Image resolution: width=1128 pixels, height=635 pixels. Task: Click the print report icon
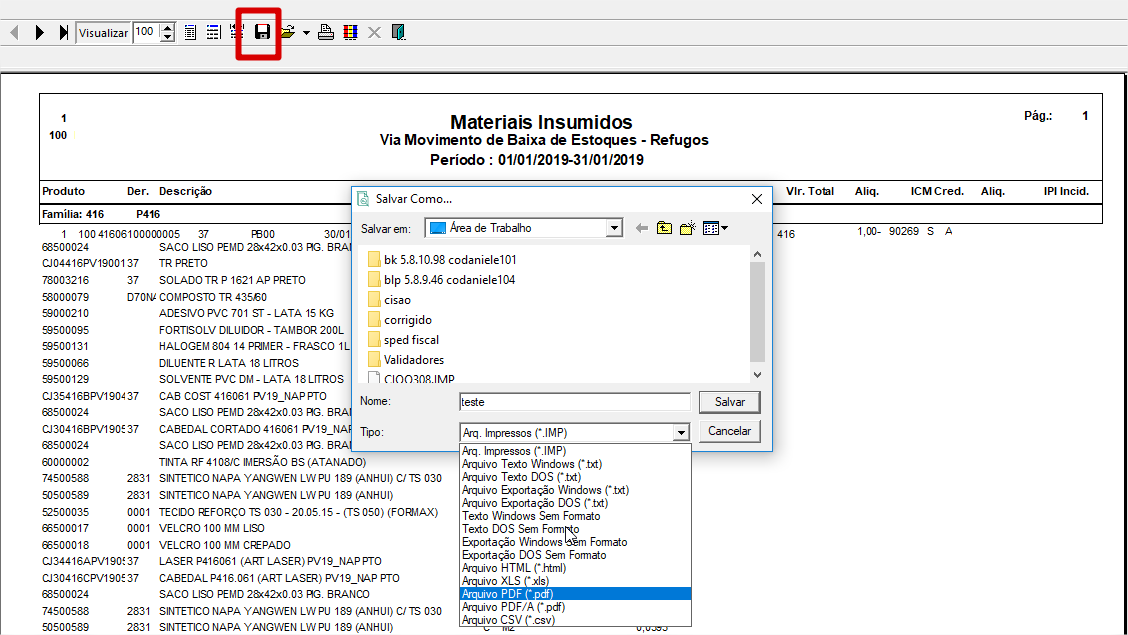[326, 32]
